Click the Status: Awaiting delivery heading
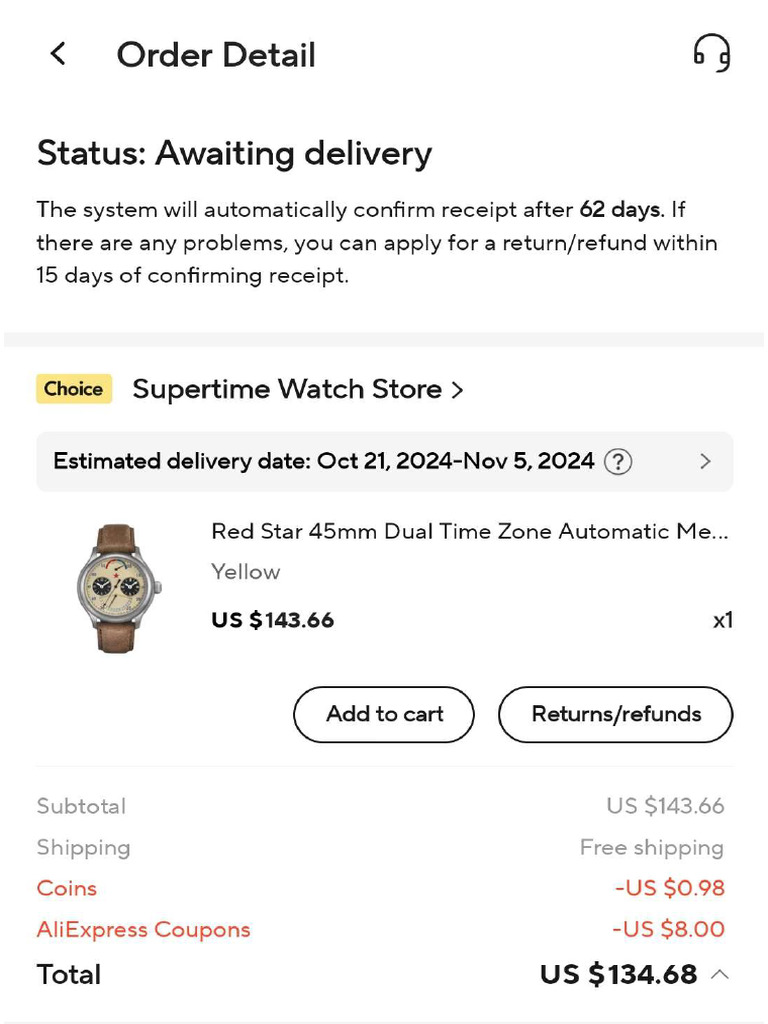The image size is (768, 1024). [x=234, y=153]
